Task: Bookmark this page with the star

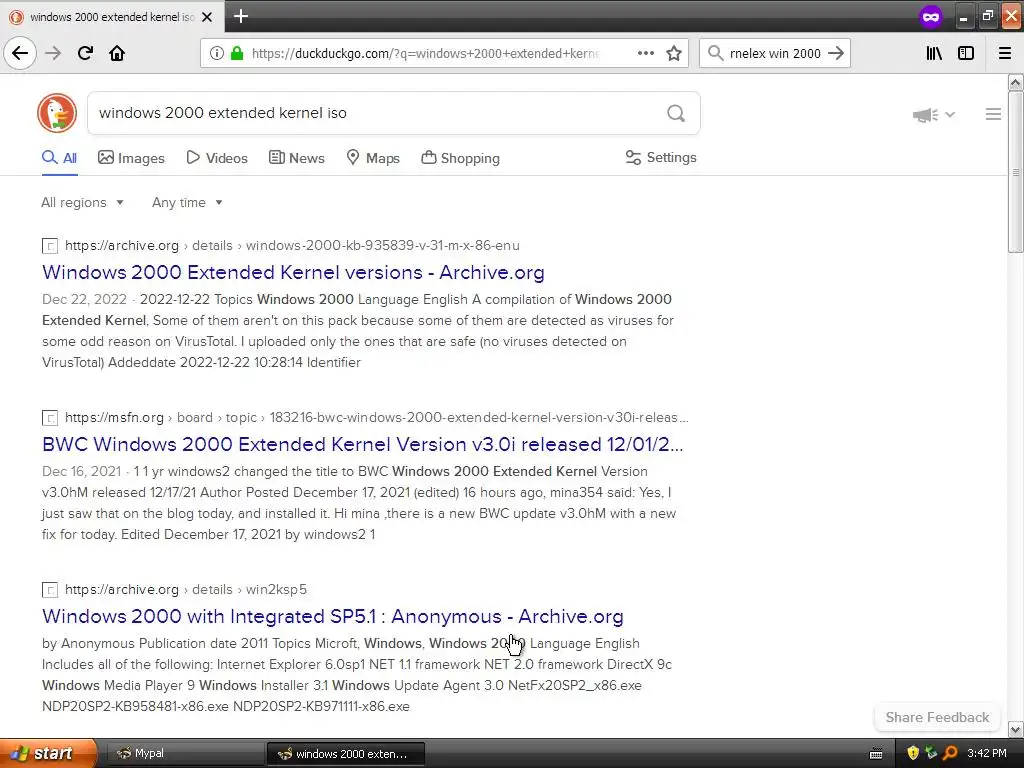Action: (674, 54)
